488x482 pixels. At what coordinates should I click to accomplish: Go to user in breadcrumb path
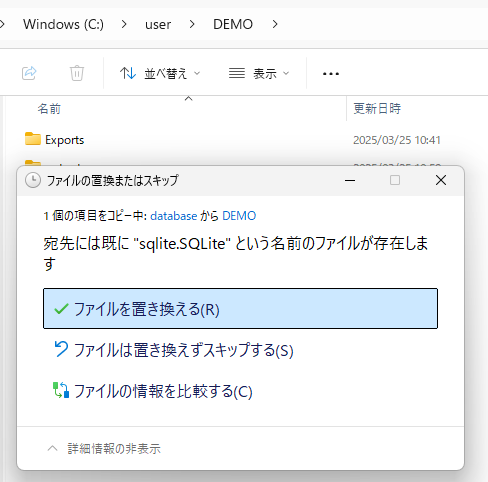point(158,24)
